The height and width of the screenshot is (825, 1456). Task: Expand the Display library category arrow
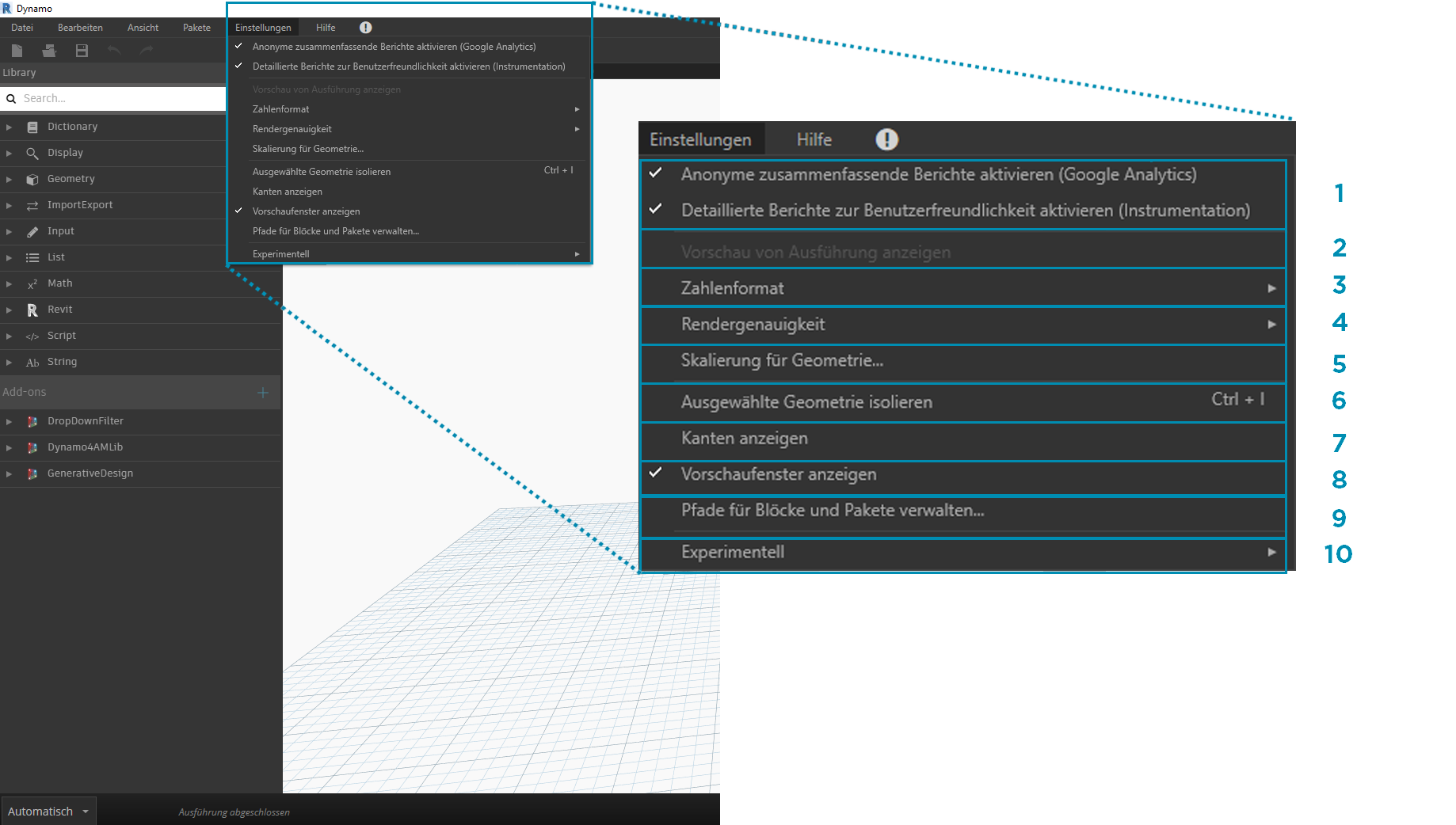[9, 153]
